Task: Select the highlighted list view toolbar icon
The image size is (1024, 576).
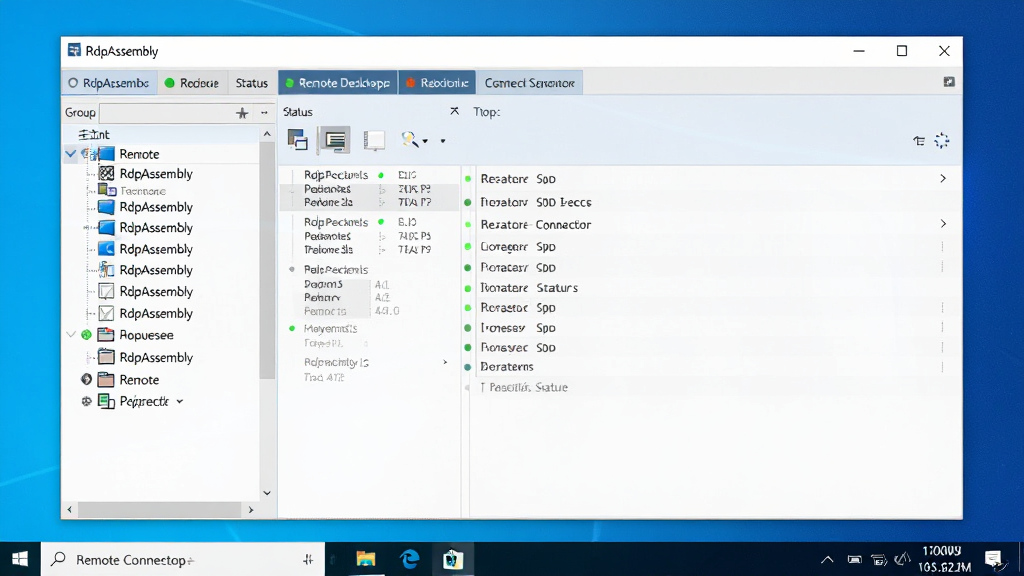Action: (334, 140)
